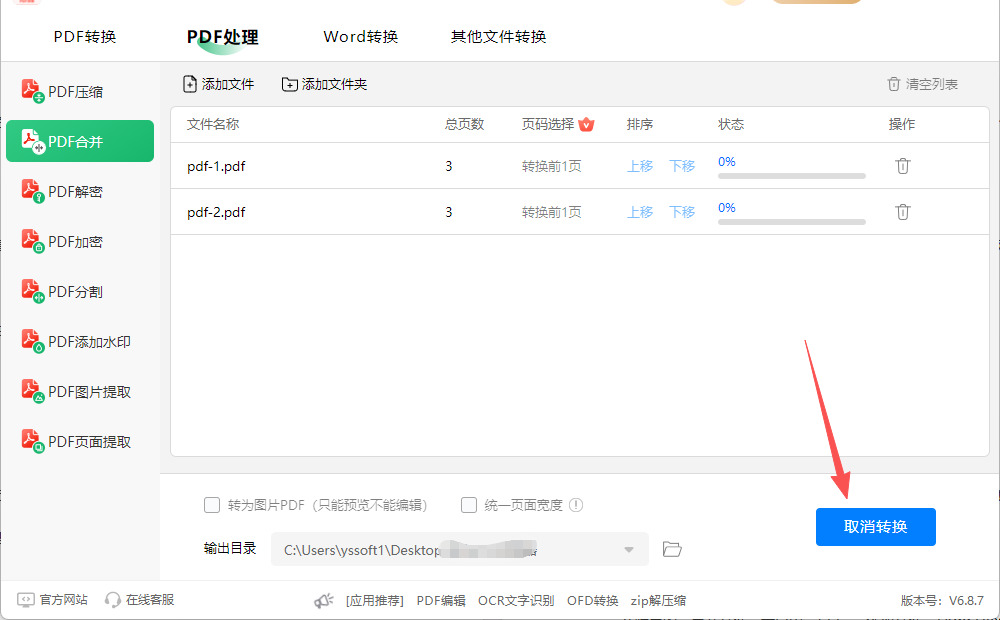This screenshot has width=1000, height=620.
Task: Delete pdf-1.pdf using its trash icon
Action: coord(902,166)
